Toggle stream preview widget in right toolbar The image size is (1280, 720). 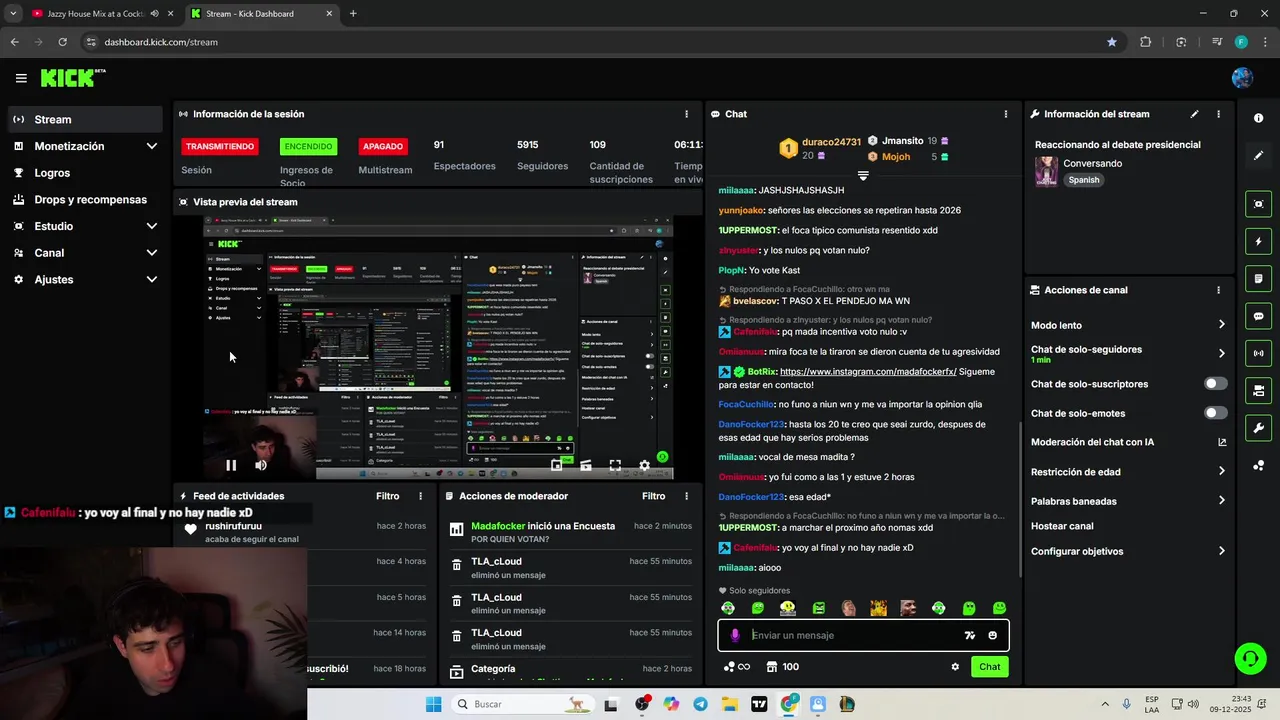click(1258, 204)
